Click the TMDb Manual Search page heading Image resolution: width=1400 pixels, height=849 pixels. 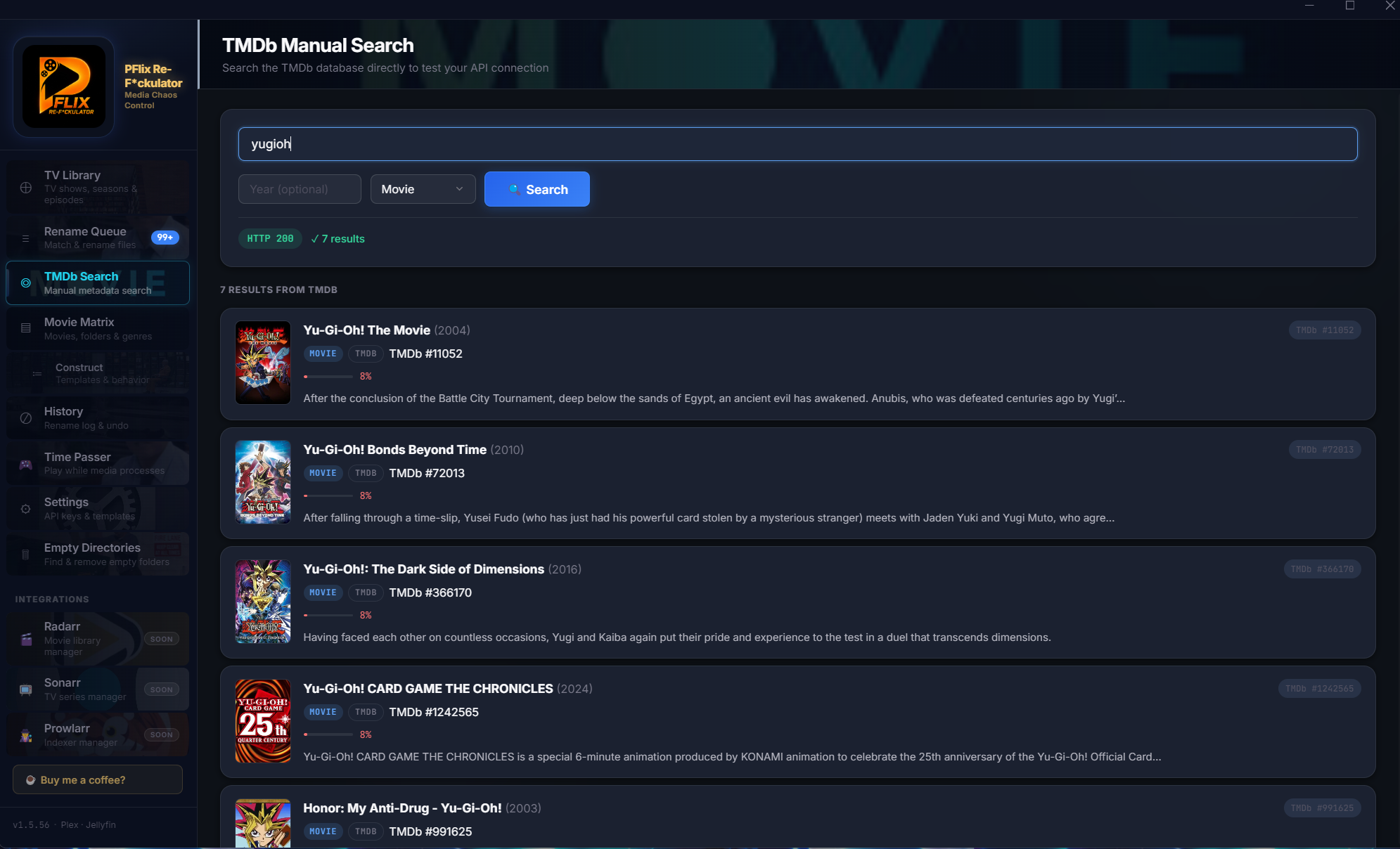(x=318, y=46)
